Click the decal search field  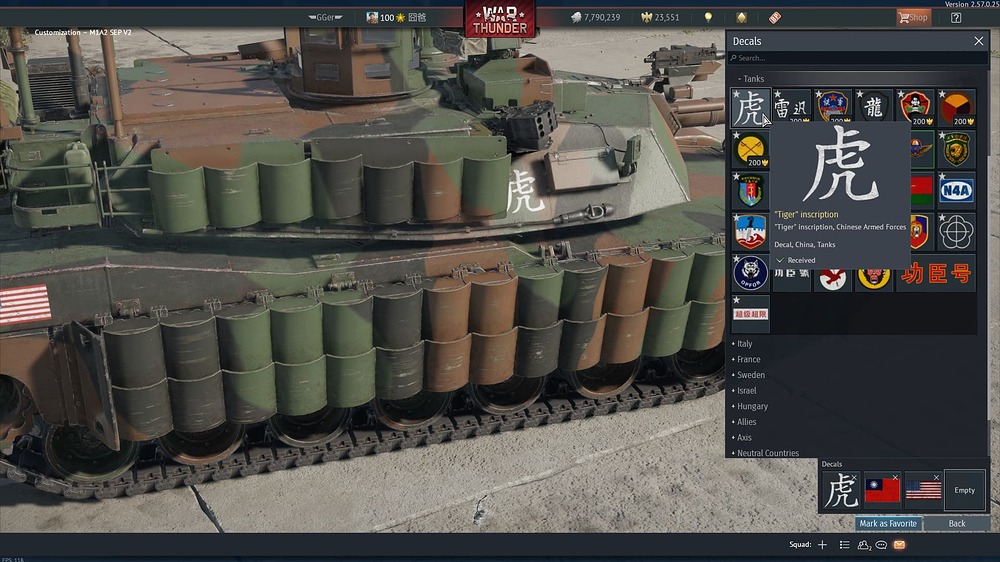pyautogui.click(x=858, y=58)
